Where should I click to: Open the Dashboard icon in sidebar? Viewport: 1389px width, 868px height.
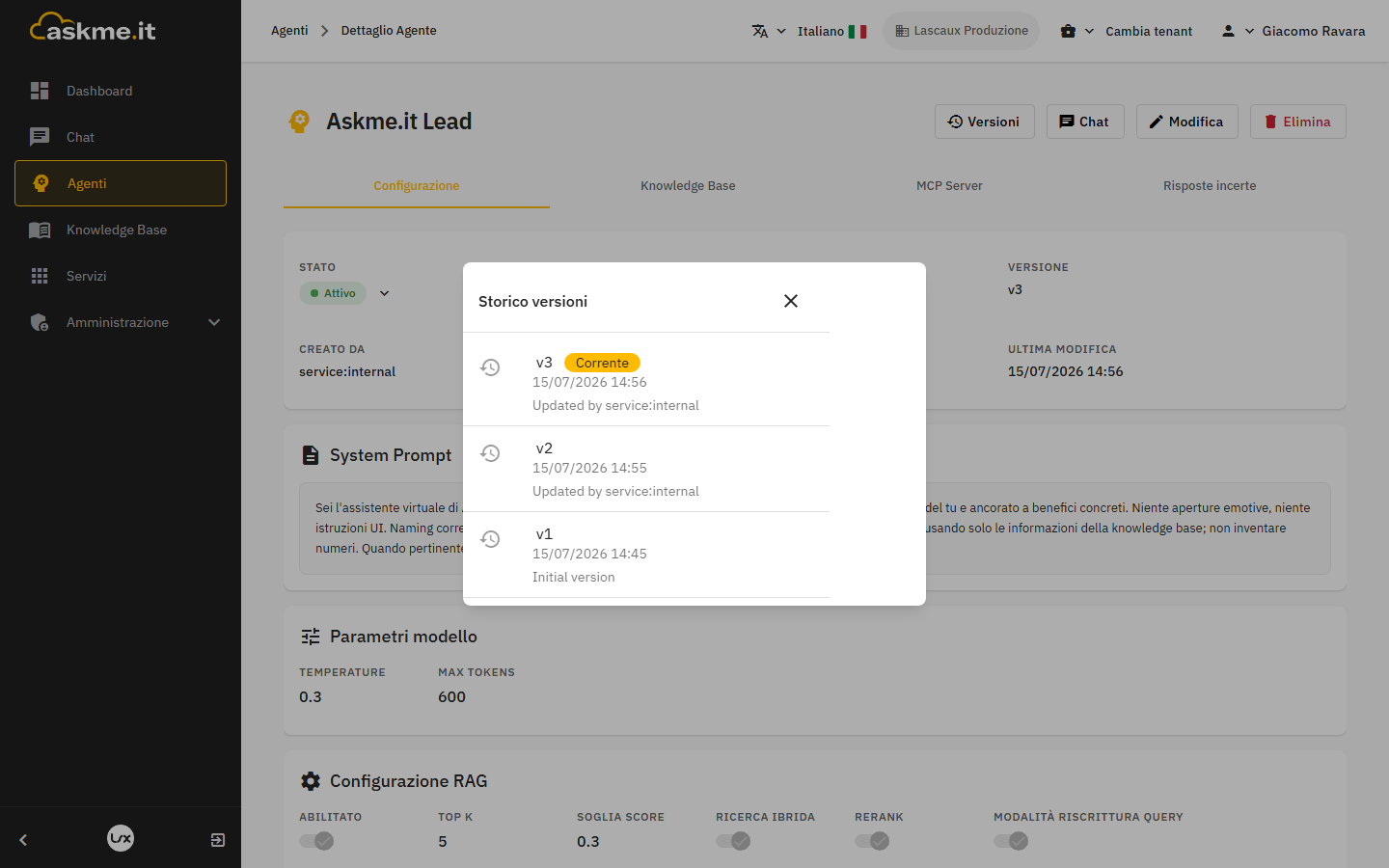pyautogui.click(x=40, y=91)
